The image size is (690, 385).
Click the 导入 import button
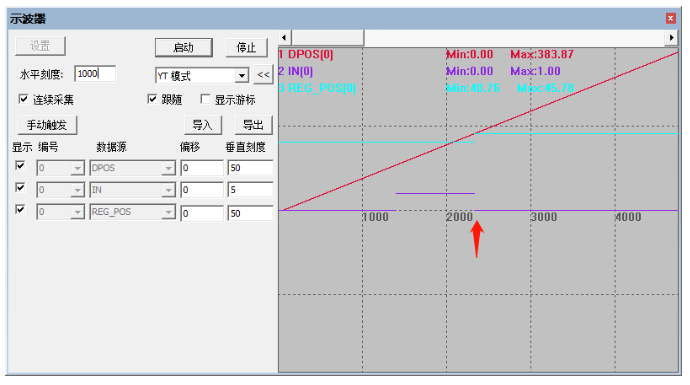point(203,125)
